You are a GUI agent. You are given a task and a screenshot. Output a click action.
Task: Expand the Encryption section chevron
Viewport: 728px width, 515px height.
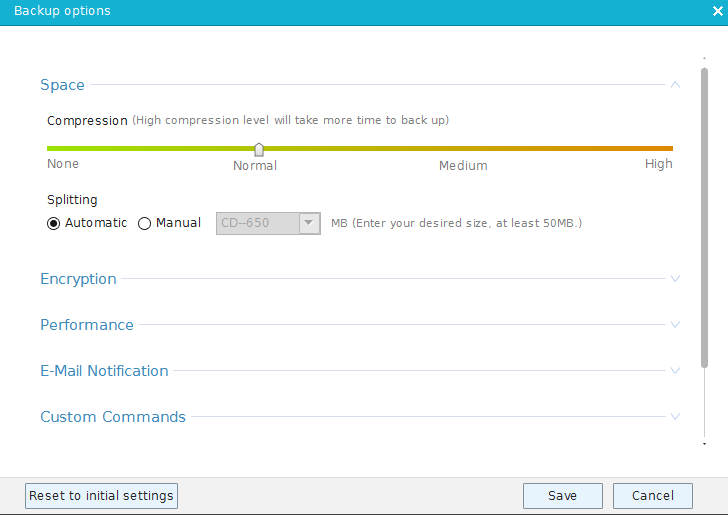click(x=676, y=279)
